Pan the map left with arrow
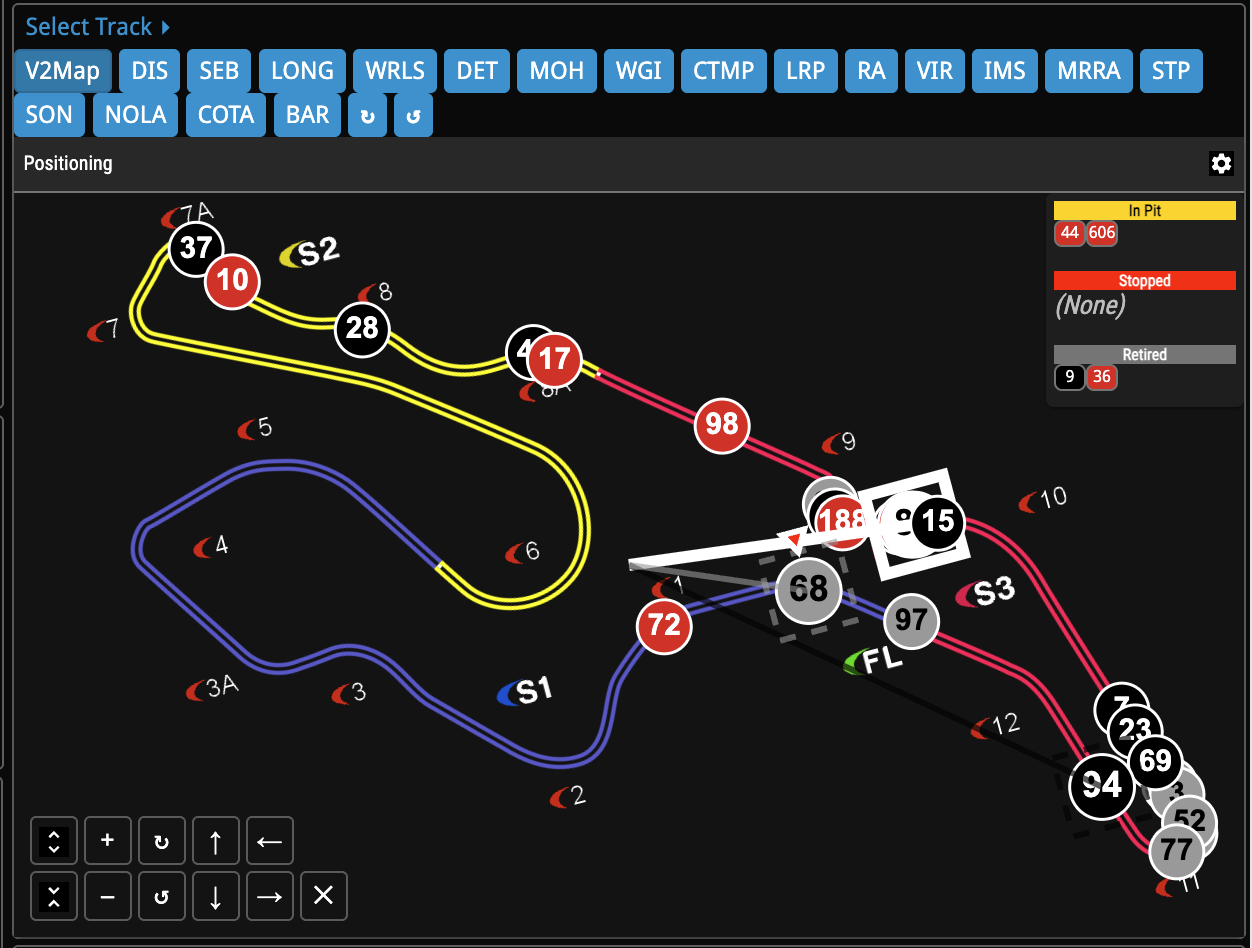 pyautogui.click(x=269, y=840)
